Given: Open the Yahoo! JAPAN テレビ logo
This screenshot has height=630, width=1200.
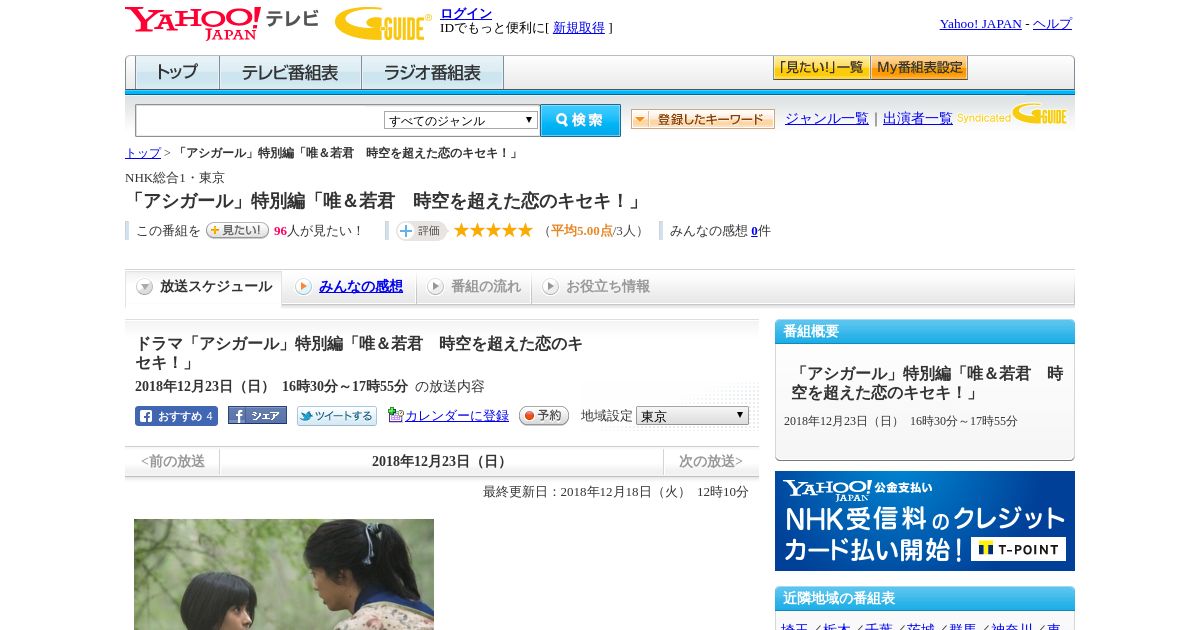Looking at the screenshot, I should coord(222,23).
